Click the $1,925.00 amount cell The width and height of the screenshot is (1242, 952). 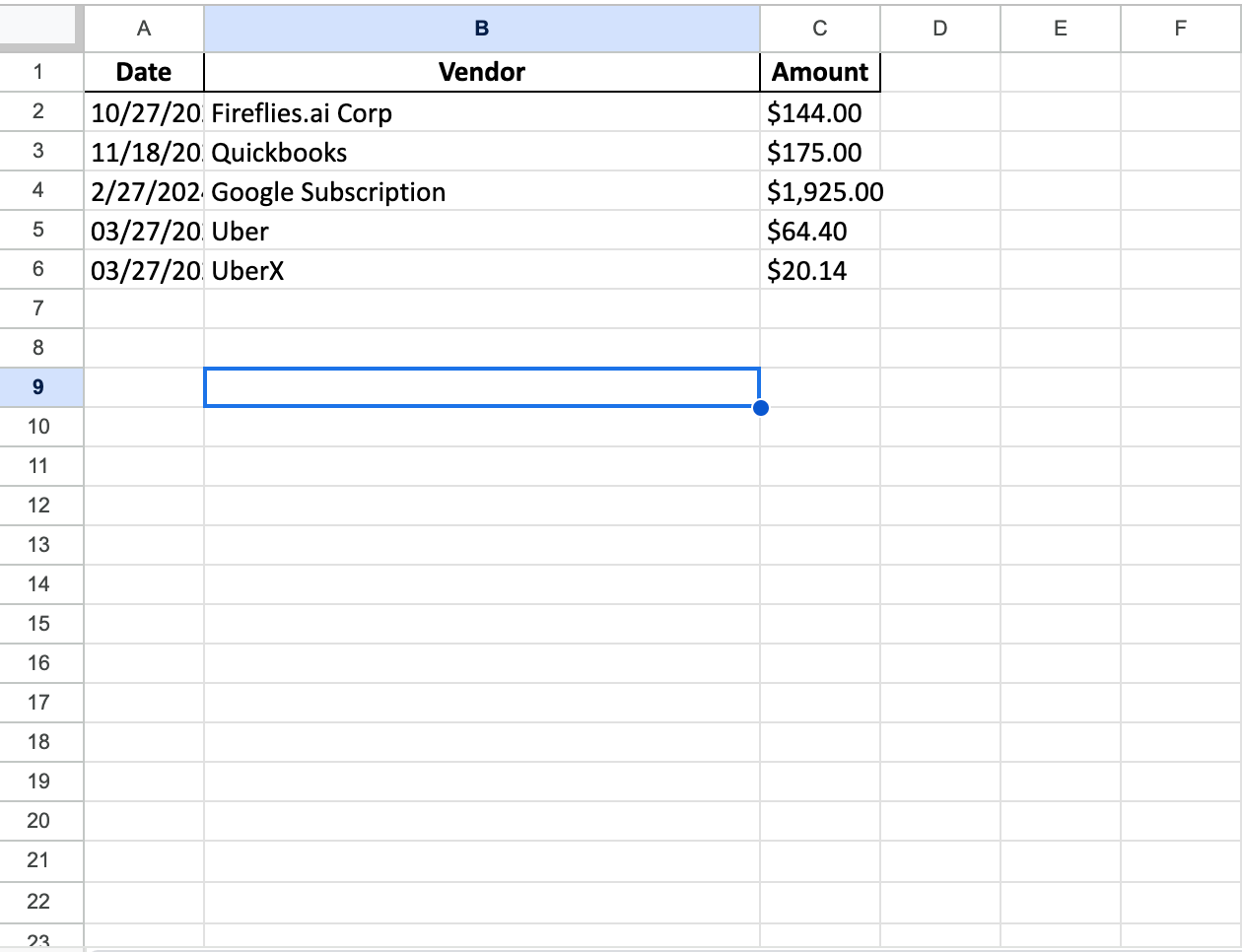[820, 191]
